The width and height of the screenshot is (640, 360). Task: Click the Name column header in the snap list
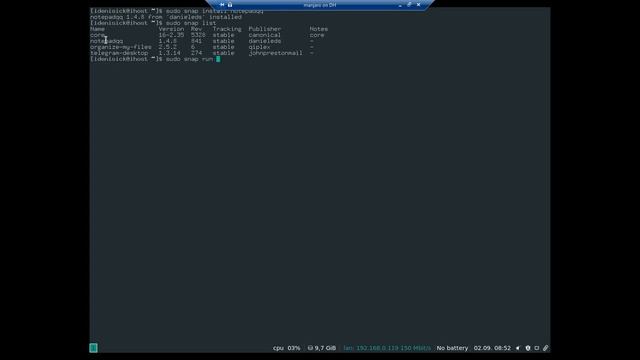pyautogui.click(x=98, y=29)
